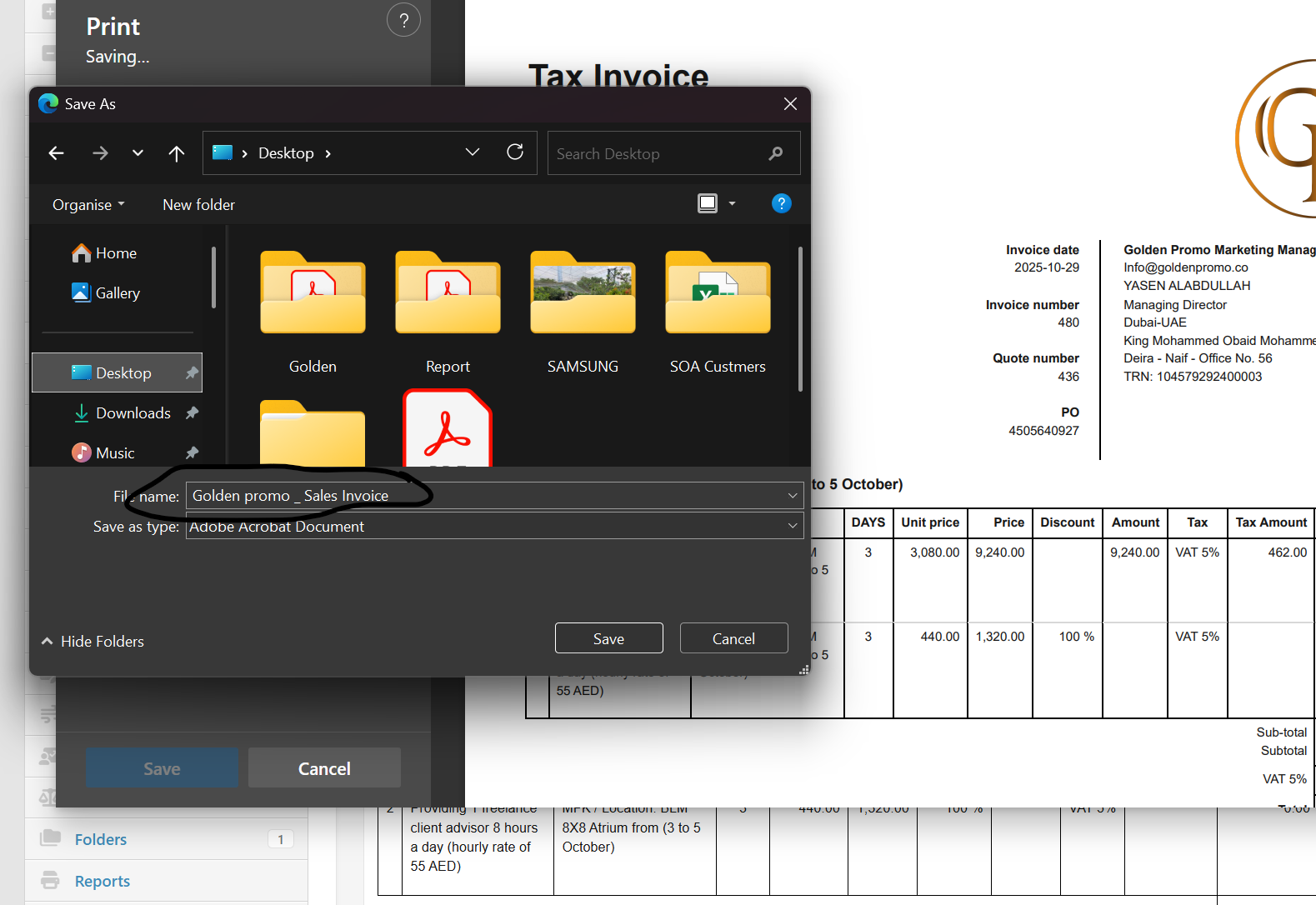
Task: Click the Info@goldenpromo.co email text
Action: (x=1186, y=267)
